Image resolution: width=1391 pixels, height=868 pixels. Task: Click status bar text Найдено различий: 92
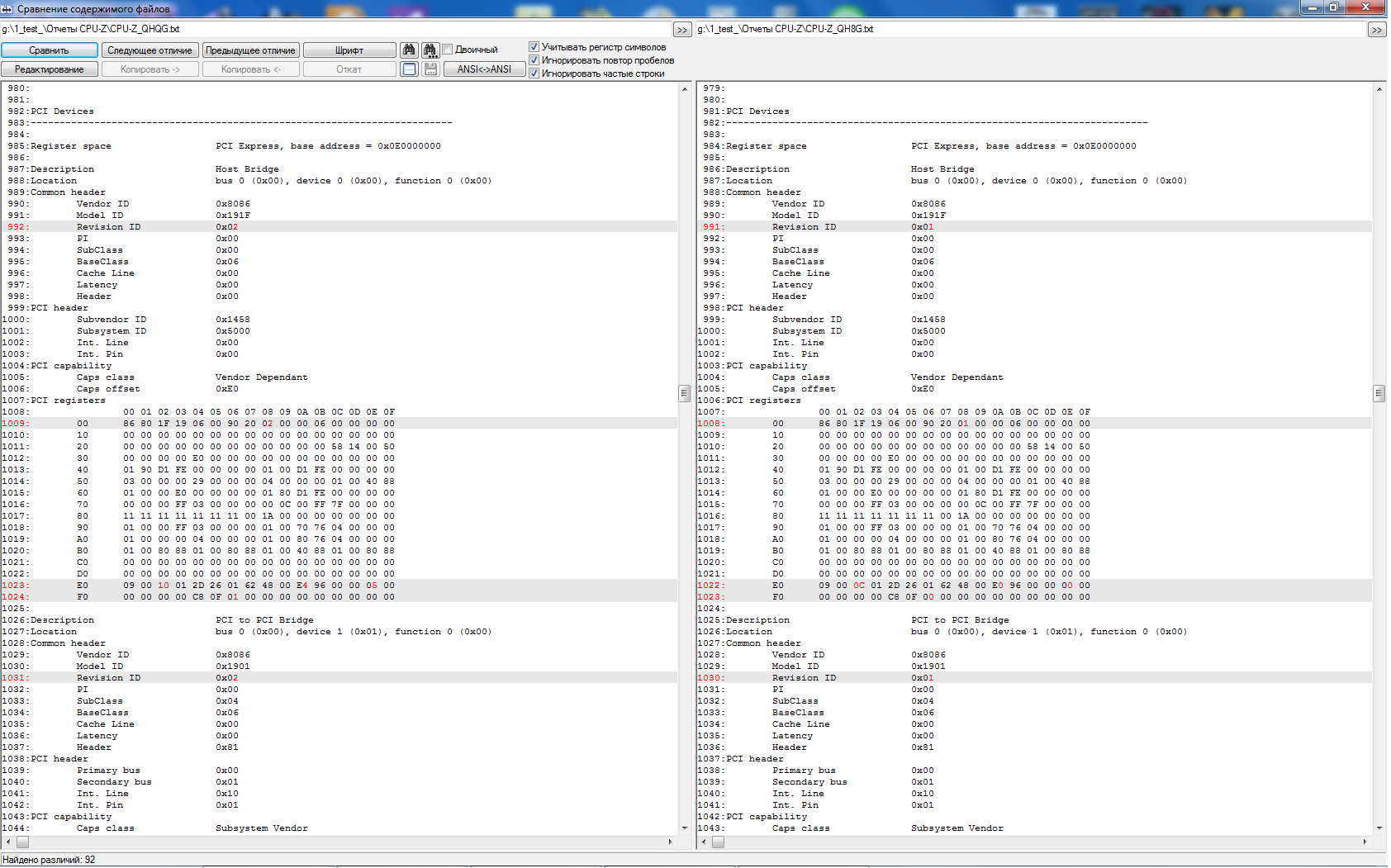click(x=49, y=860)
